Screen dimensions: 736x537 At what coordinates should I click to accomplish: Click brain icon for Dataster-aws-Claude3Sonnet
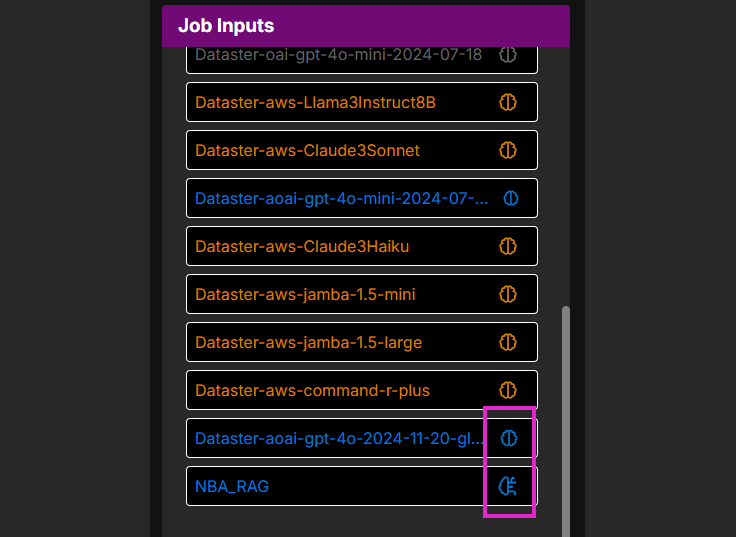508,150
